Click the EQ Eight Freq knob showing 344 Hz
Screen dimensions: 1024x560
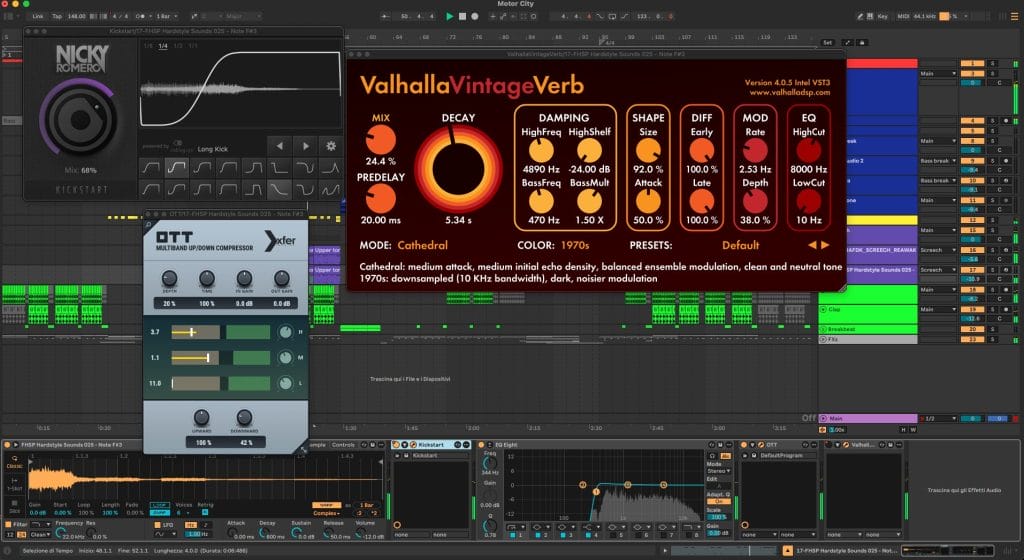(490, 464)
